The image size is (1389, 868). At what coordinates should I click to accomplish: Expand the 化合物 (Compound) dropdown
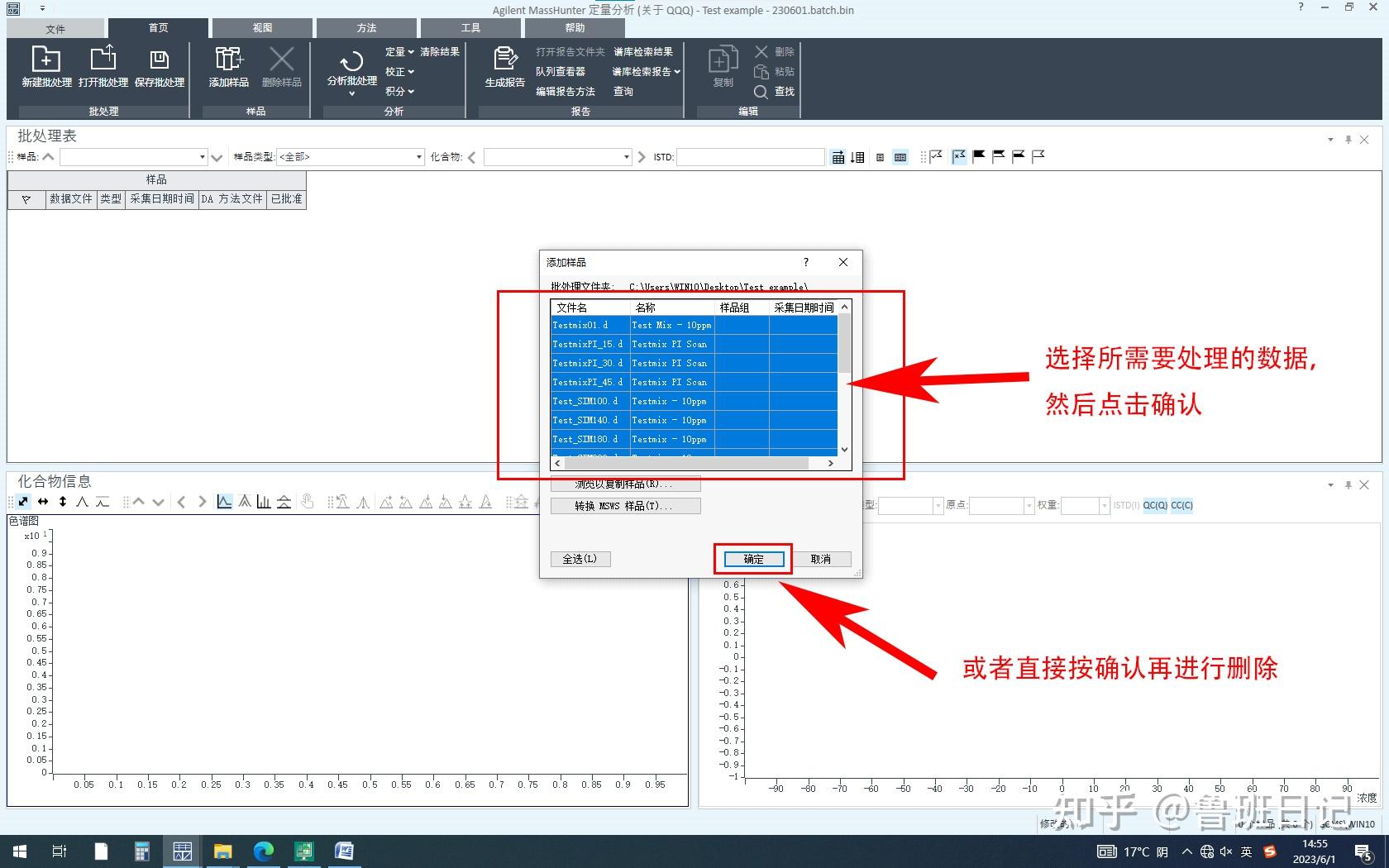[626, 156]
